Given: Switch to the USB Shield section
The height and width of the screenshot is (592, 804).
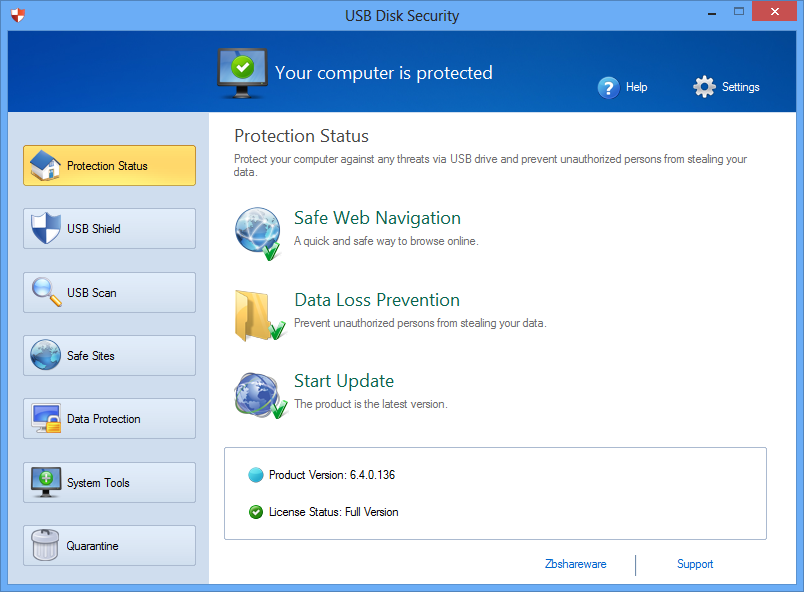Looking at the screenshot, I should pos(109,229).
